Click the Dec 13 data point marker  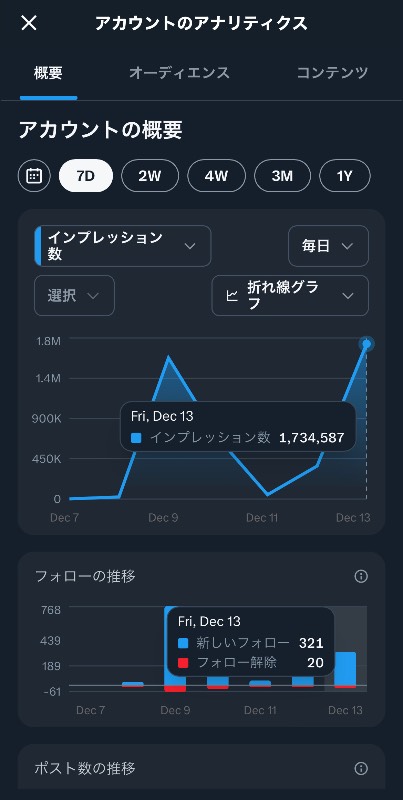366,344
